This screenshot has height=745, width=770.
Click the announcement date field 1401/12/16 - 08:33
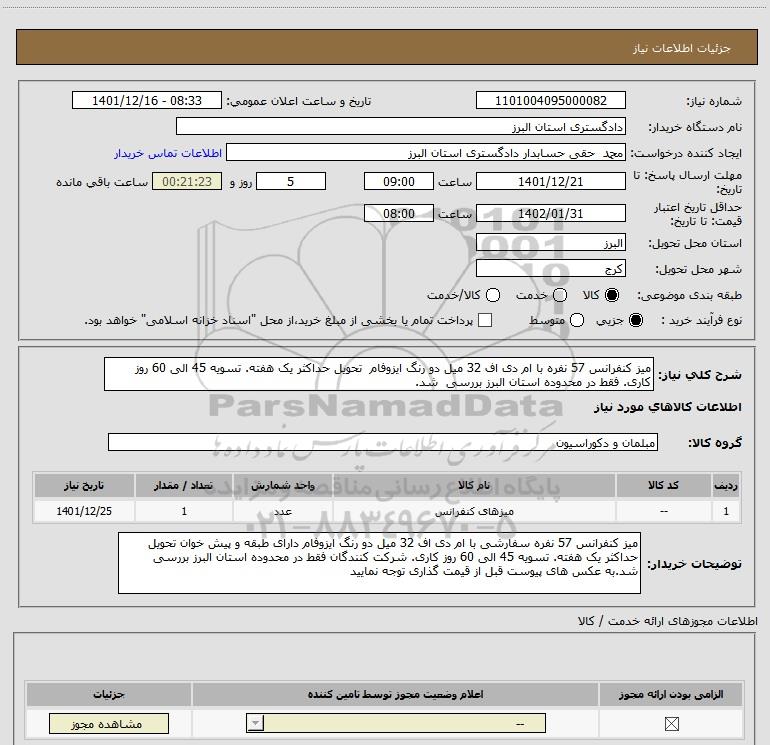point(147,100)
